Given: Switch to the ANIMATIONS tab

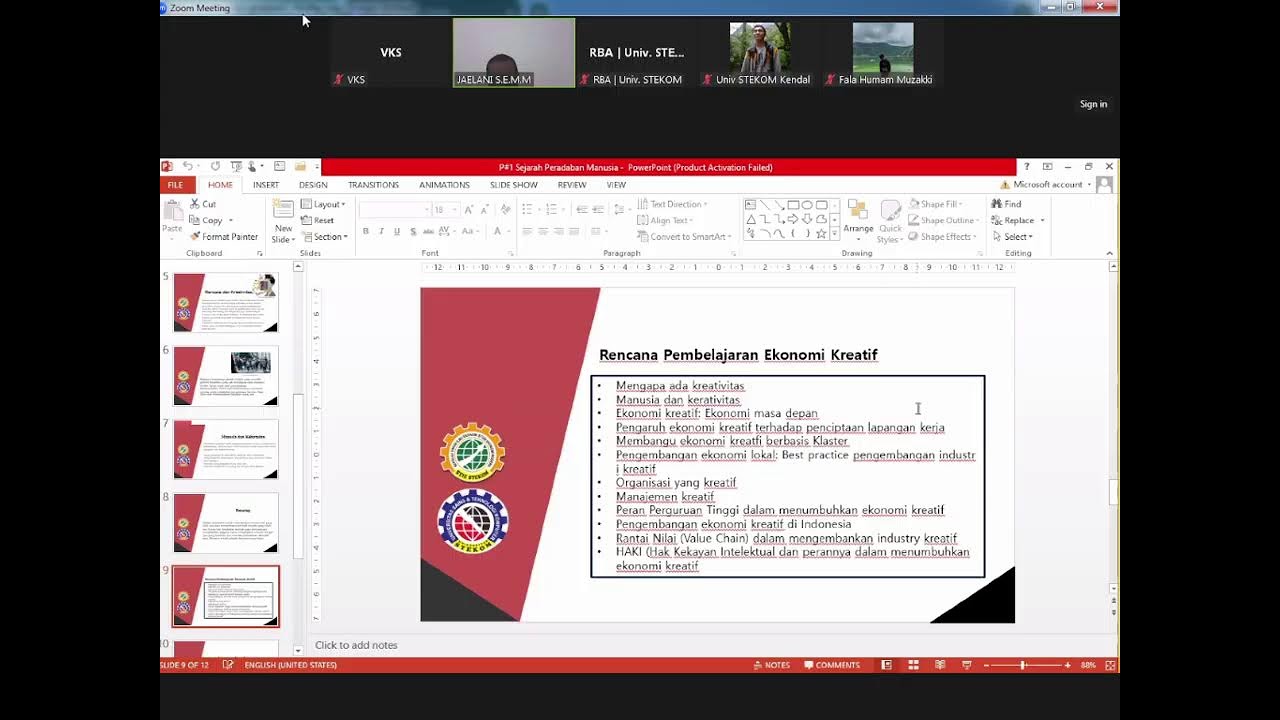Looking at the screenshot, I should point(444,185).
